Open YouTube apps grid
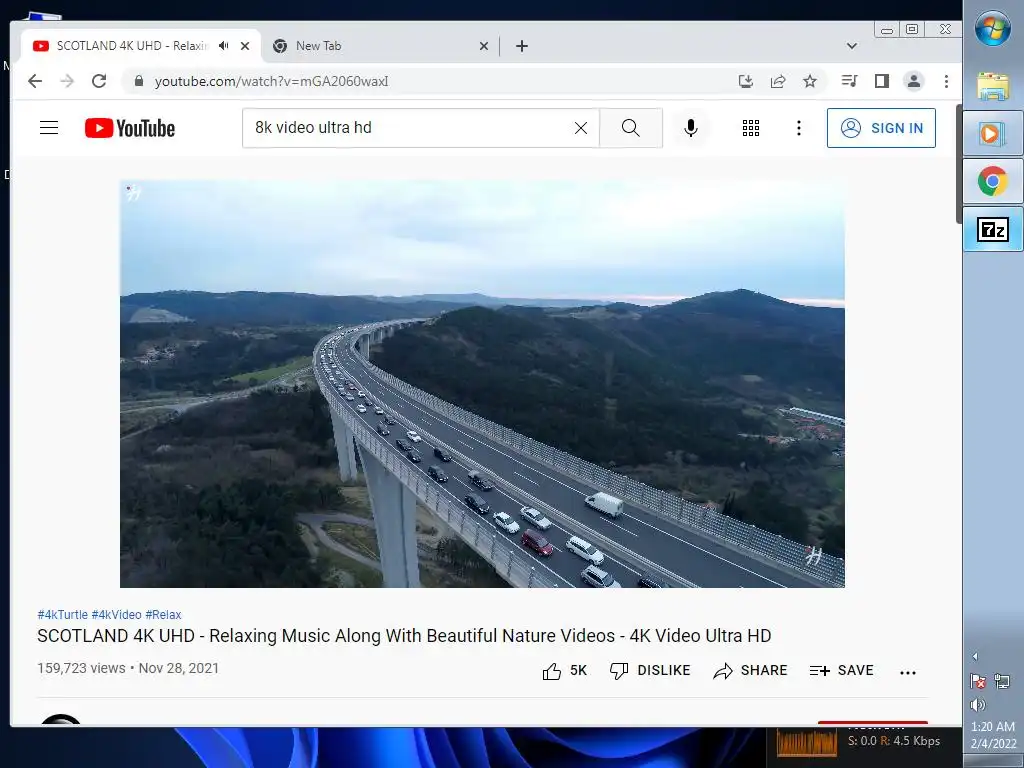This screenshot has height=768, width=1024. click(x=751, y=128)
